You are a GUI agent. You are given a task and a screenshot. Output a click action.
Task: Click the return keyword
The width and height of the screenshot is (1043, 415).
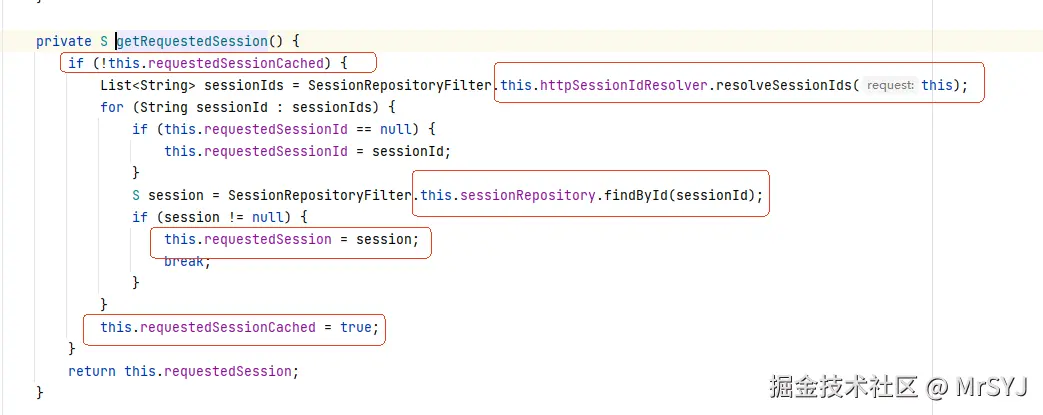tap(92, 371)
